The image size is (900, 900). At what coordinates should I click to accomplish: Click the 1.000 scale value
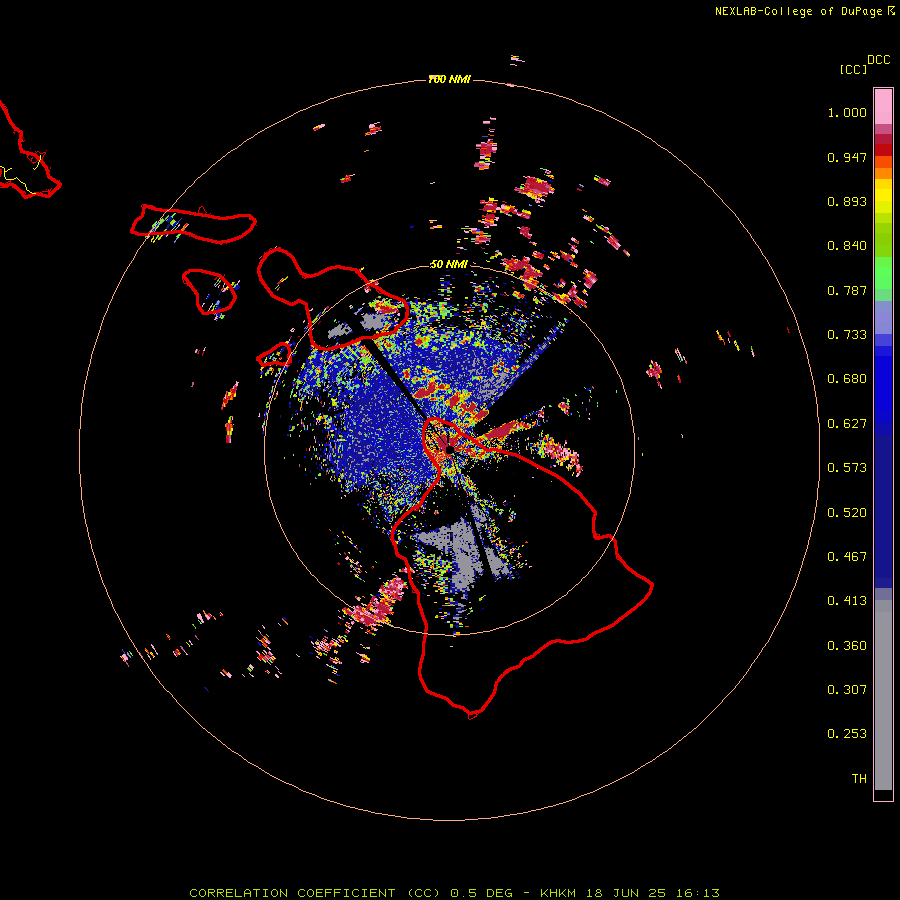tap(847, 113)
